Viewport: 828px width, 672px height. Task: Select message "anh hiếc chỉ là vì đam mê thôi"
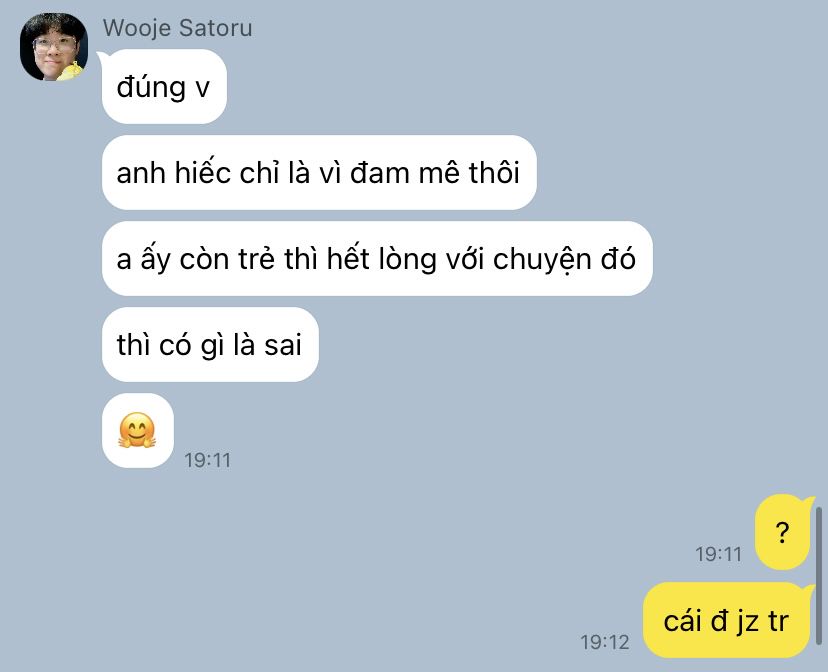coord(319,173)
